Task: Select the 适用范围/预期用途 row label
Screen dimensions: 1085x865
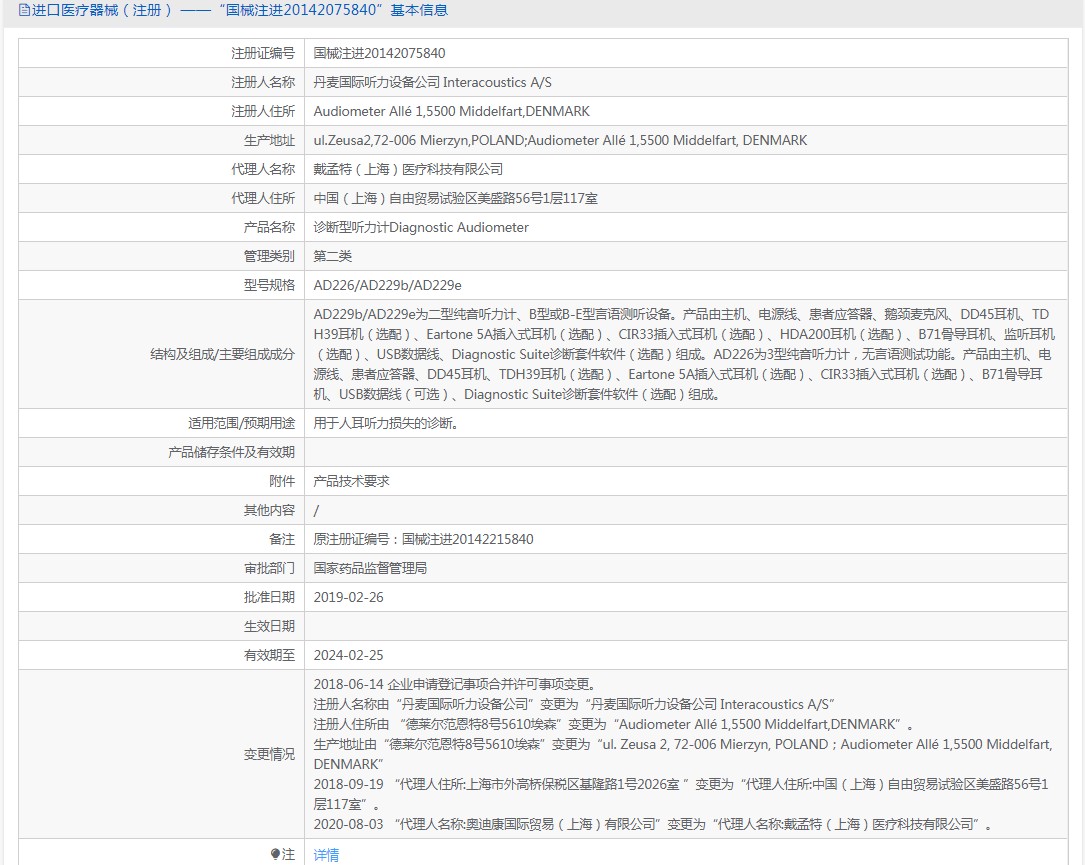Action: coord(241,423)
